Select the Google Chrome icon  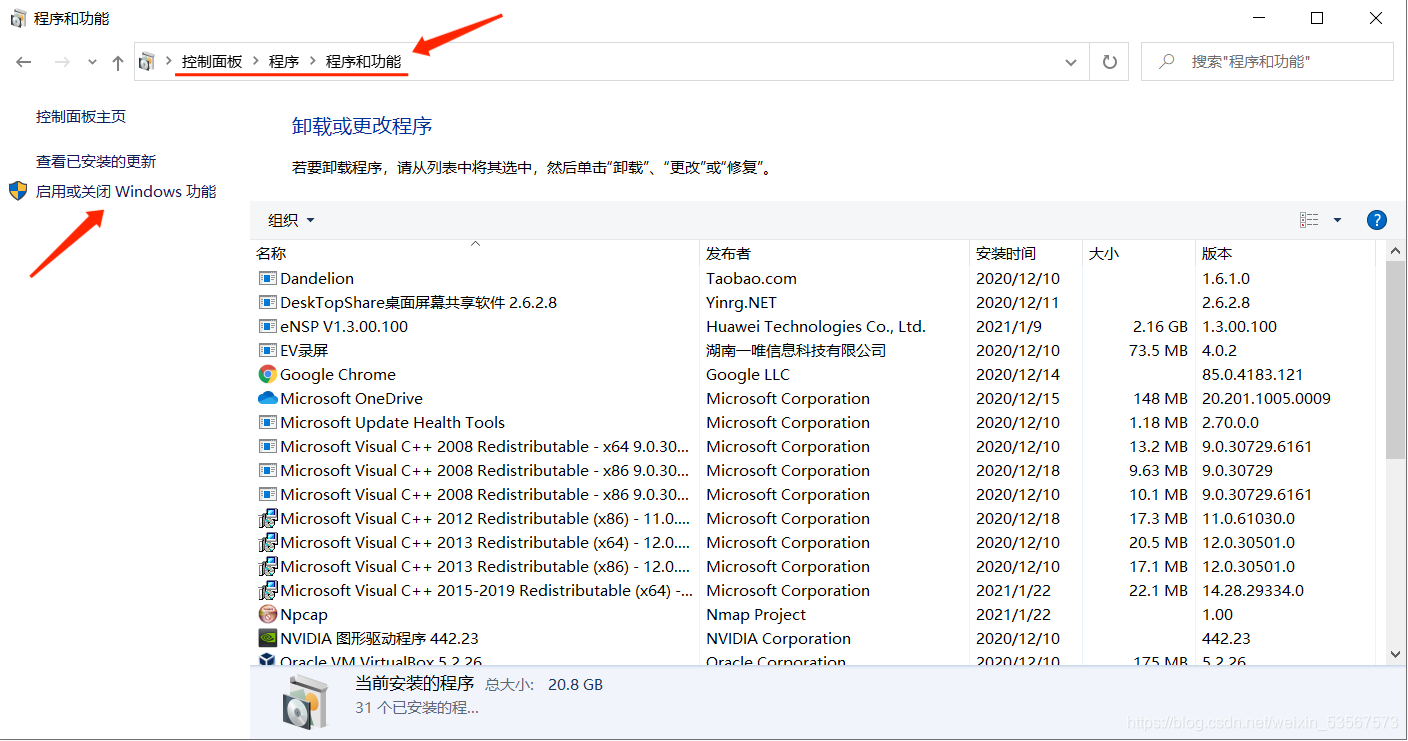[x=267, y=374]
